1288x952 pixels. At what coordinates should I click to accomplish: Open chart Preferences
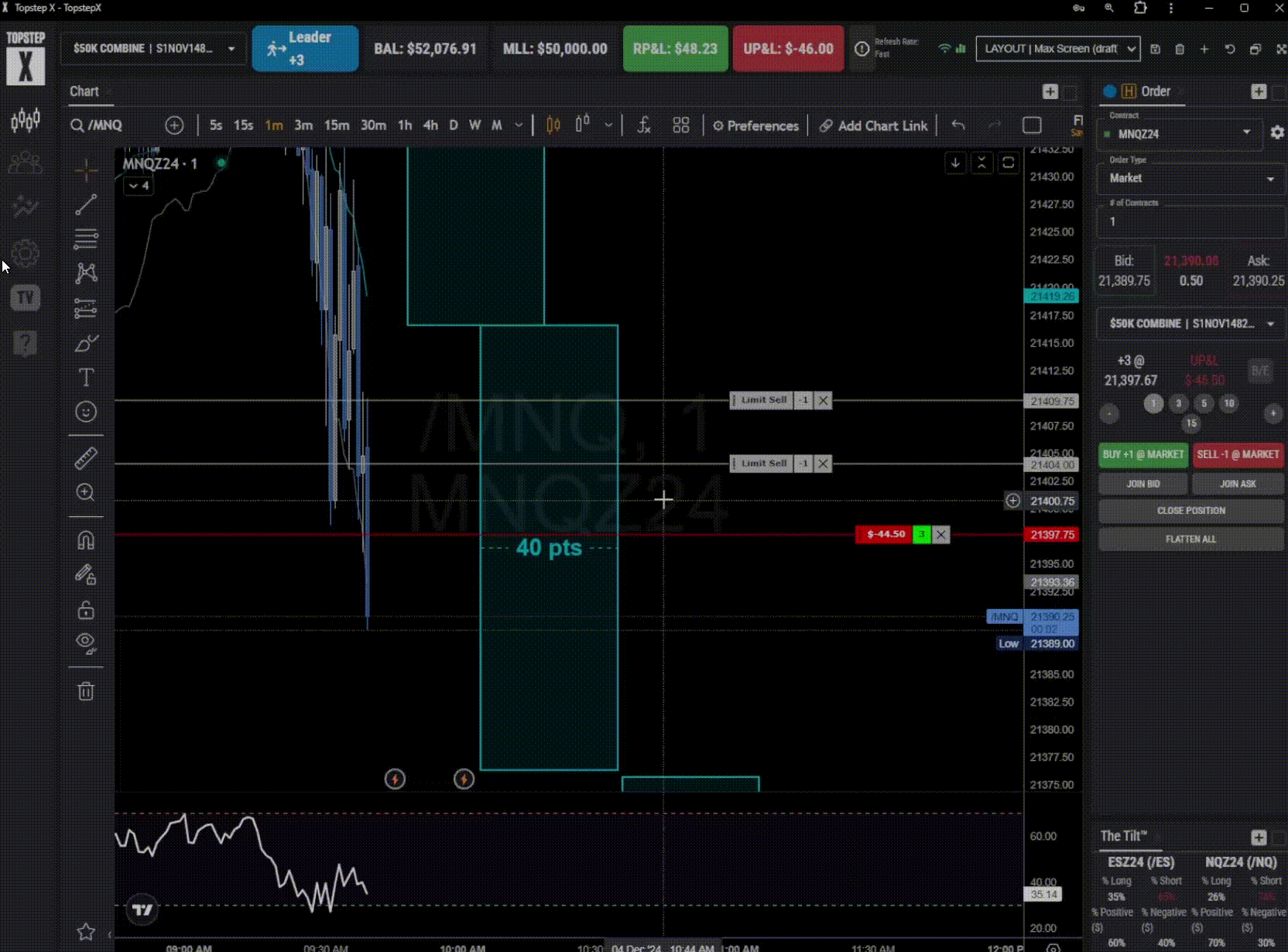pyautogui.click(x=755, y=126)
